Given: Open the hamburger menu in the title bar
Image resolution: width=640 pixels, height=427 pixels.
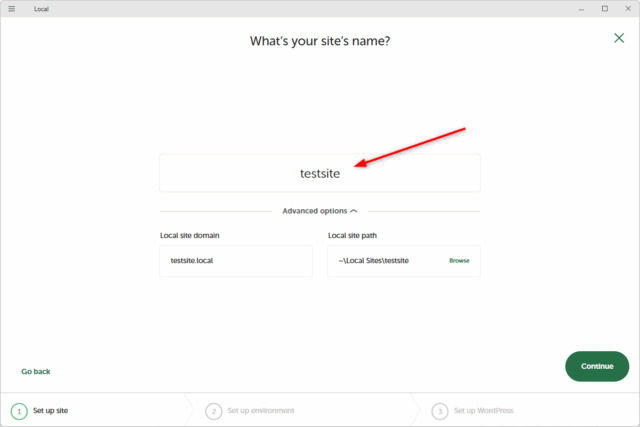Looking at the screenshot, I should (12, 8).
